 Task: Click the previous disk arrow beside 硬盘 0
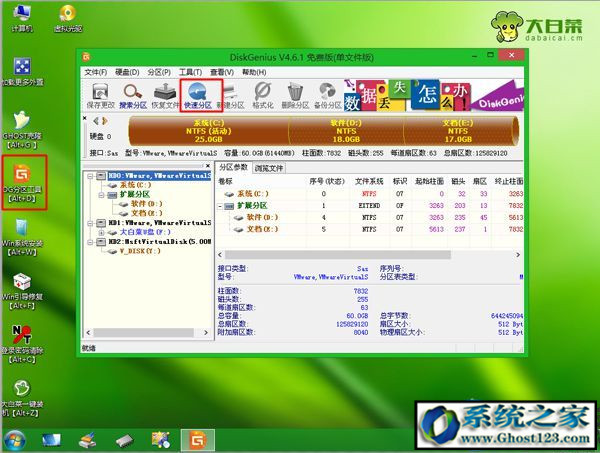pos(96,121)
